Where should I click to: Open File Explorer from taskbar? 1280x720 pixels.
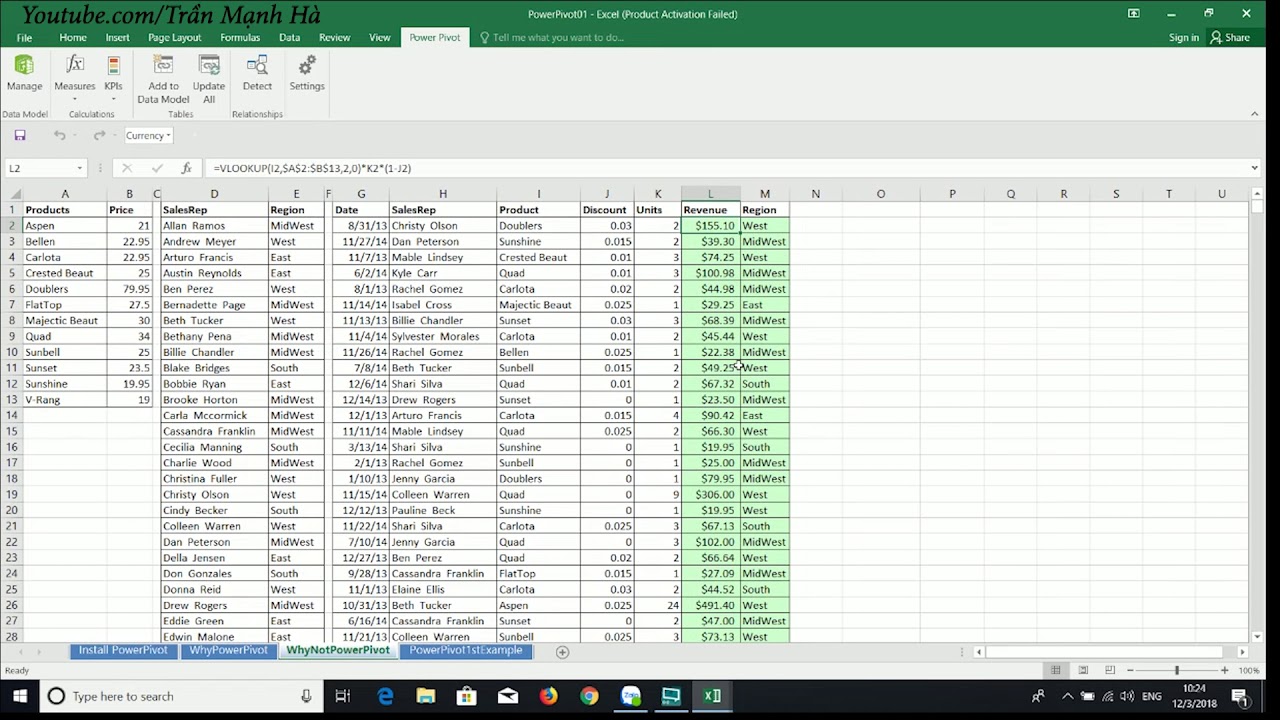tap(426, 696)
